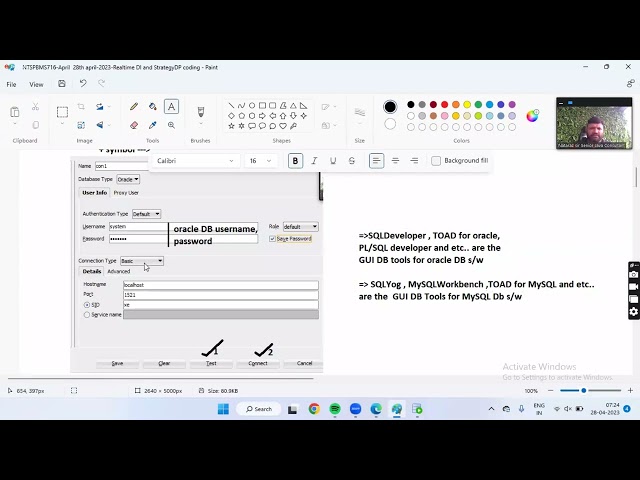Click the Windows Start button
Screen dimensions: 640x480
pos(223,409)
